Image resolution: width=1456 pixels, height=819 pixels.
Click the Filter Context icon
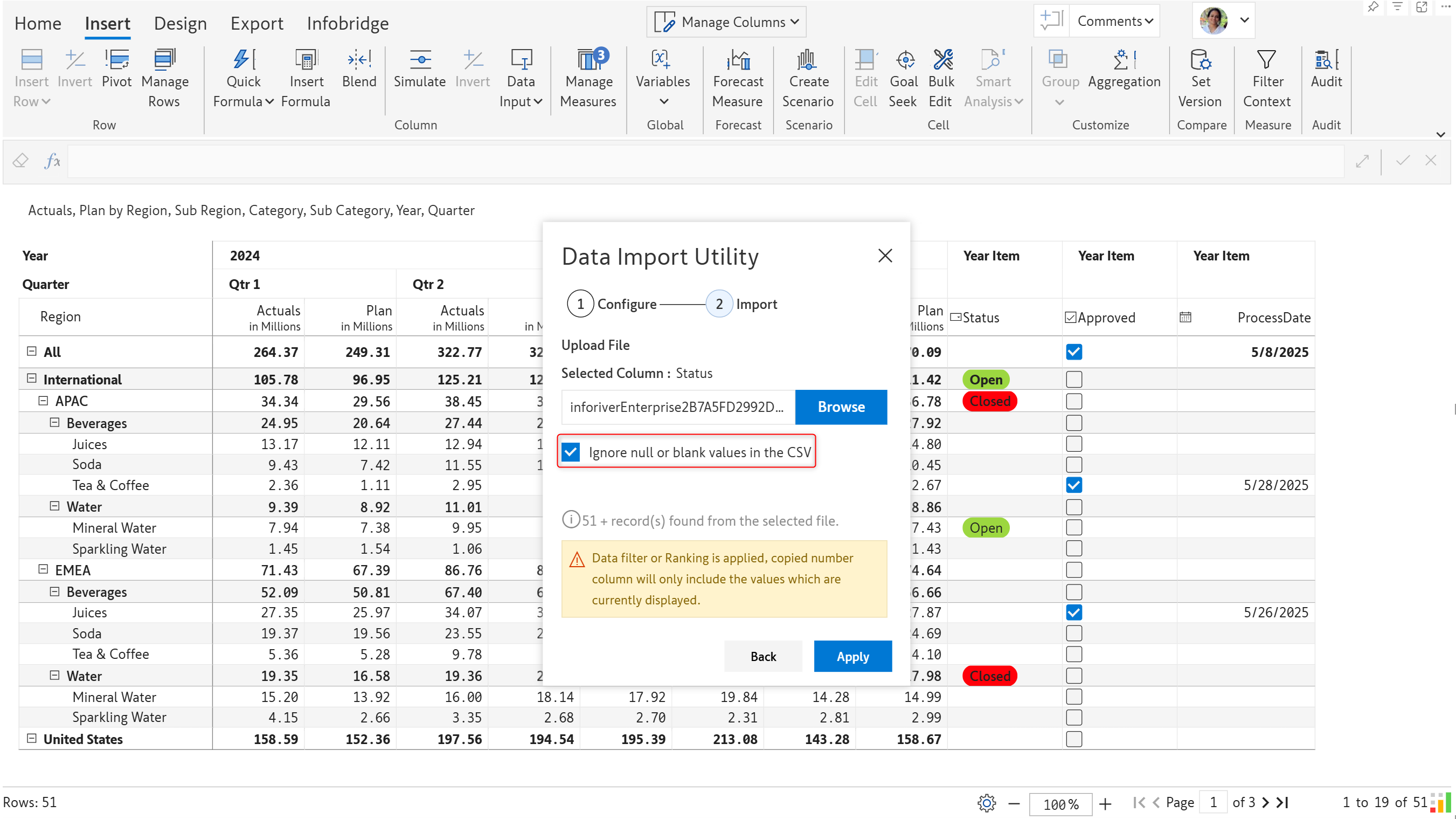1267,60
